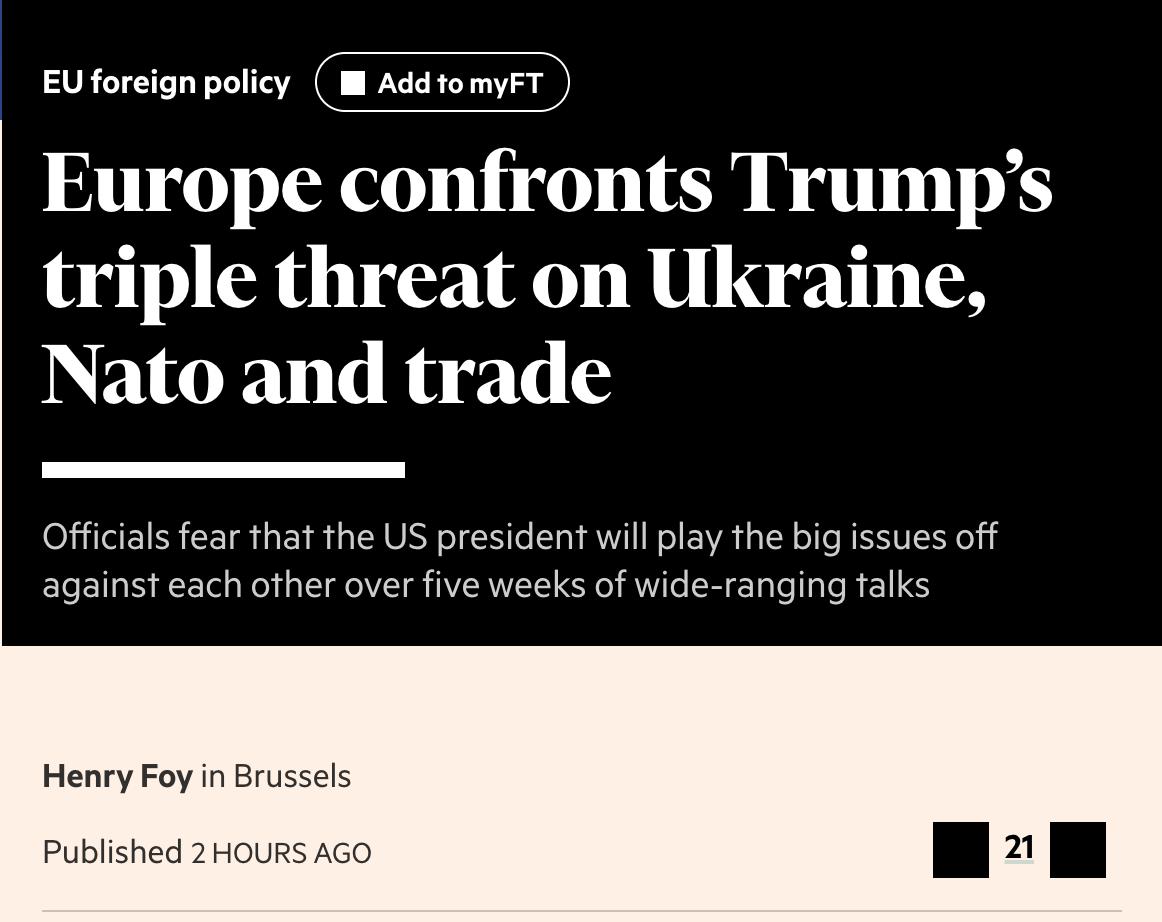Open the 21 comments count link
Image resolution: width=1162 pixels, height=922 pixels.
coord(1019,848)
